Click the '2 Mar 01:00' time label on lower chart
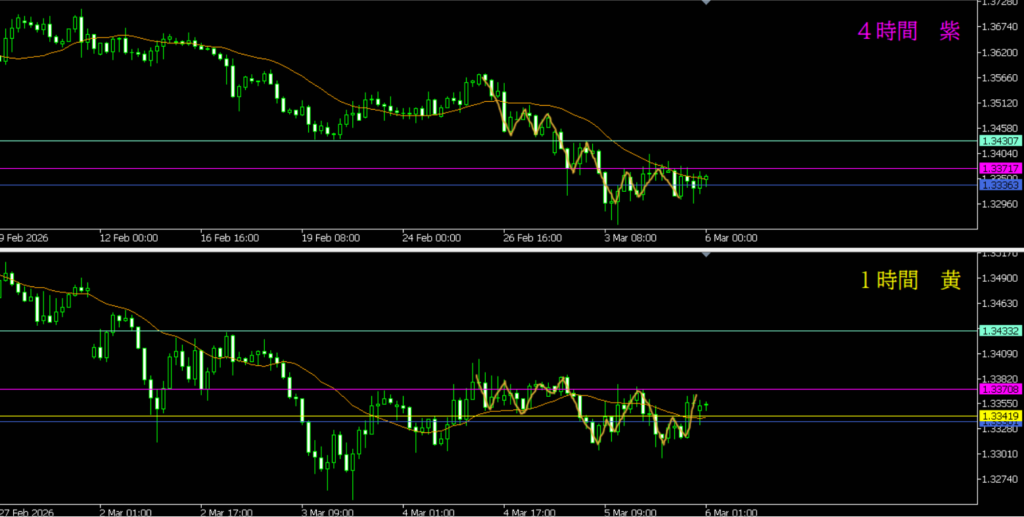The image size is (1024, 517). click(x=125, y=511)
